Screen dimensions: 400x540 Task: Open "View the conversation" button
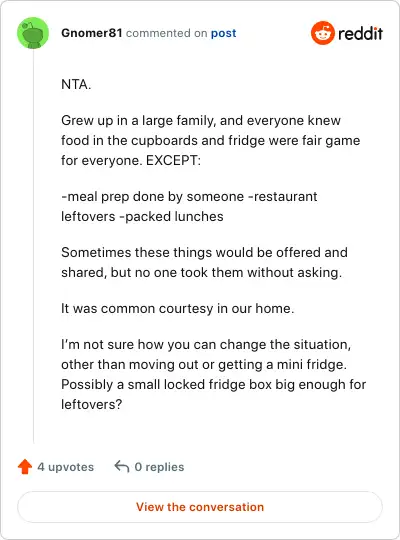pos(200,507)
